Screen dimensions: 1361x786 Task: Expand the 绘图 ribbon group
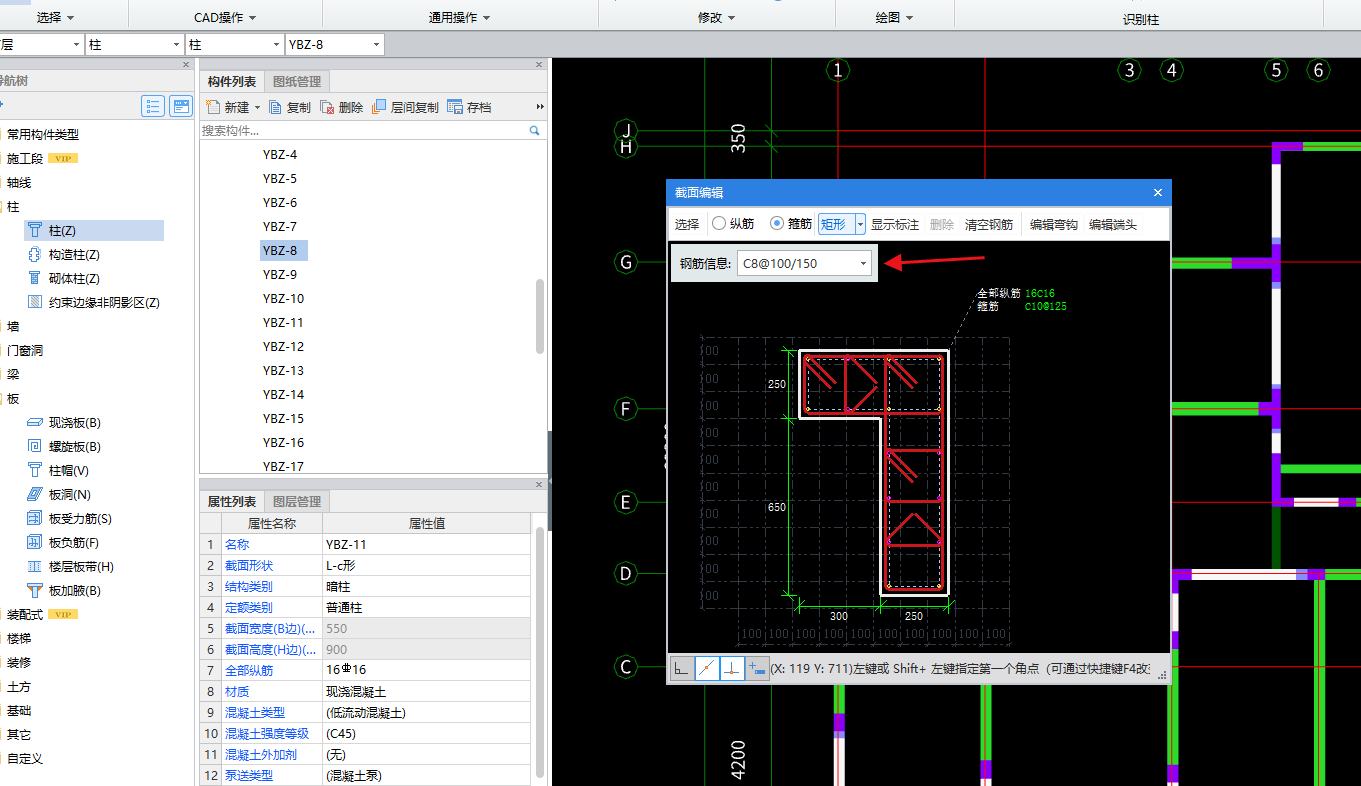click(894, 18)
